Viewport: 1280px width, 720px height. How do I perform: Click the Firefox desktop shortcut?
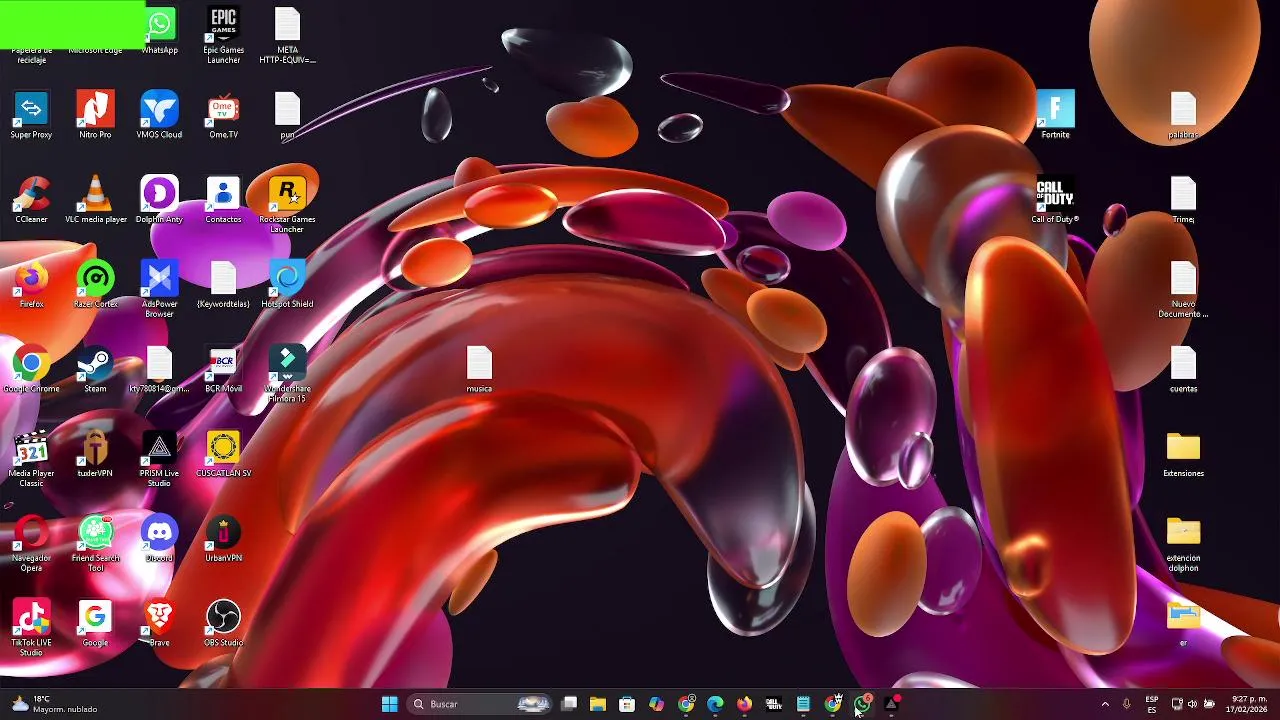(31, 285)
